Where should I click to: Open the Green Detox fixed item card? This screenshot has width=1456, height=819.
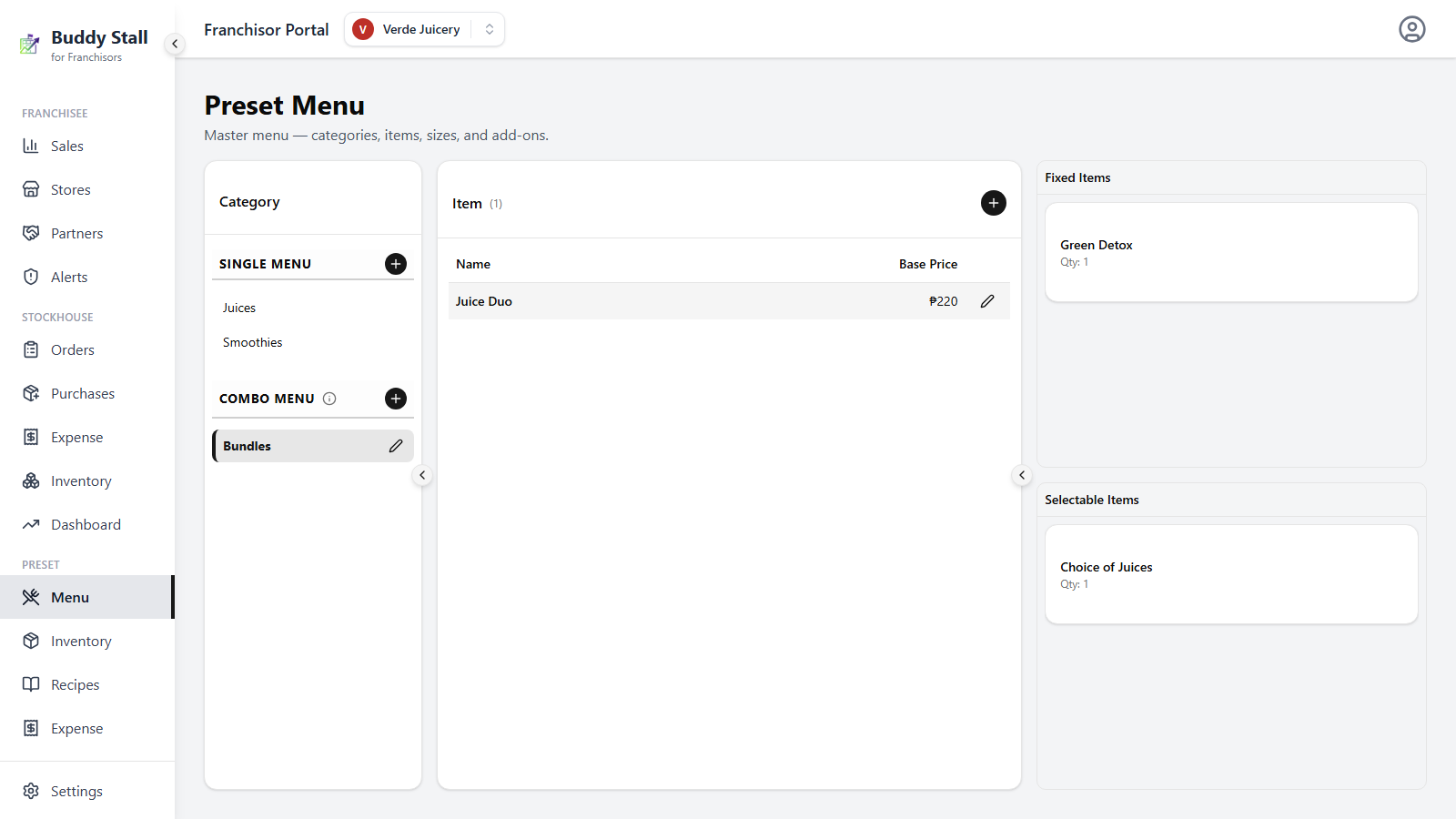1231,252
